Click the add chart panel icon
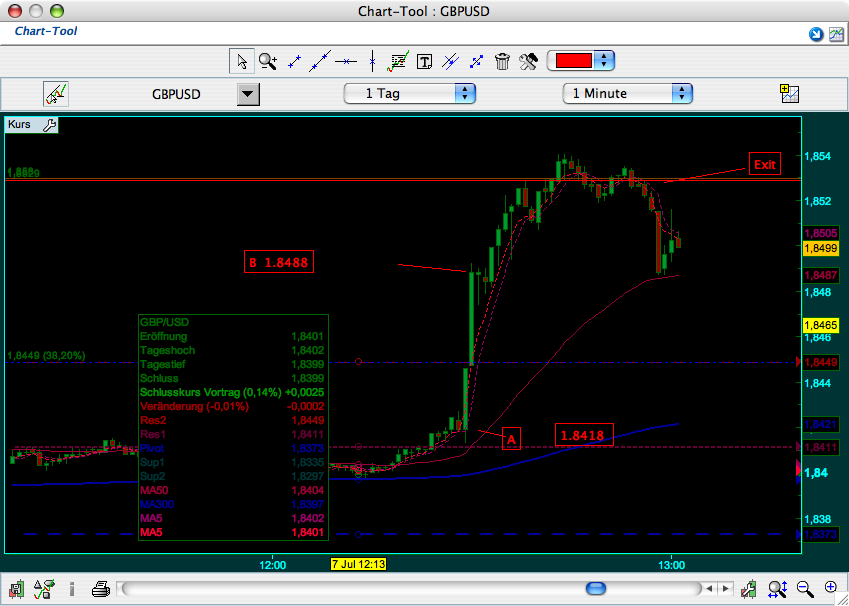849x606 pixels. [x=789, y=94]
